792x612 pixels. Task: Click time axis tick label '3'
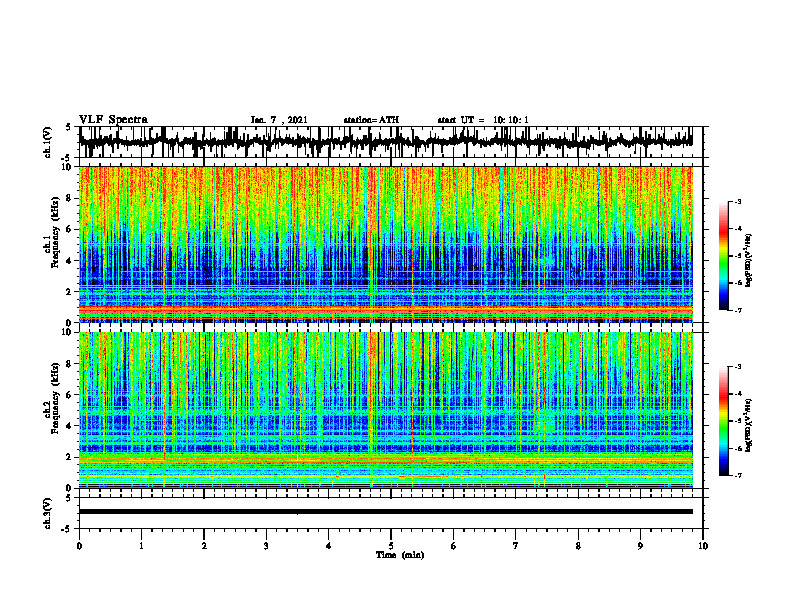tap(266, 546)
